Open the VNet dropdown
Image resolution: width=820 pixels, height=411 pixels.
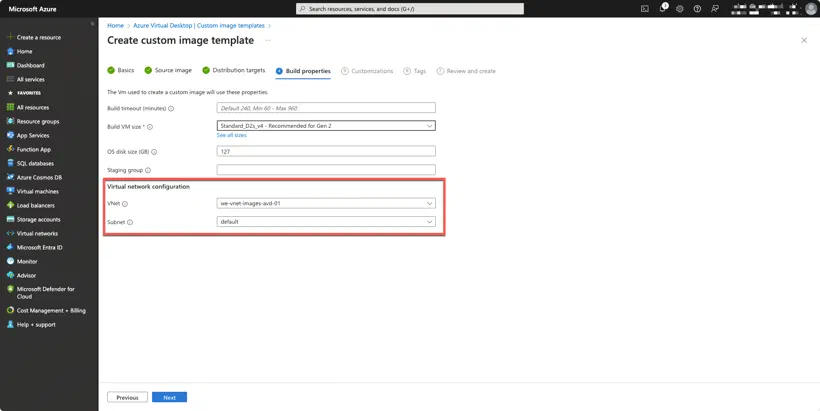[x=326, y=203]
